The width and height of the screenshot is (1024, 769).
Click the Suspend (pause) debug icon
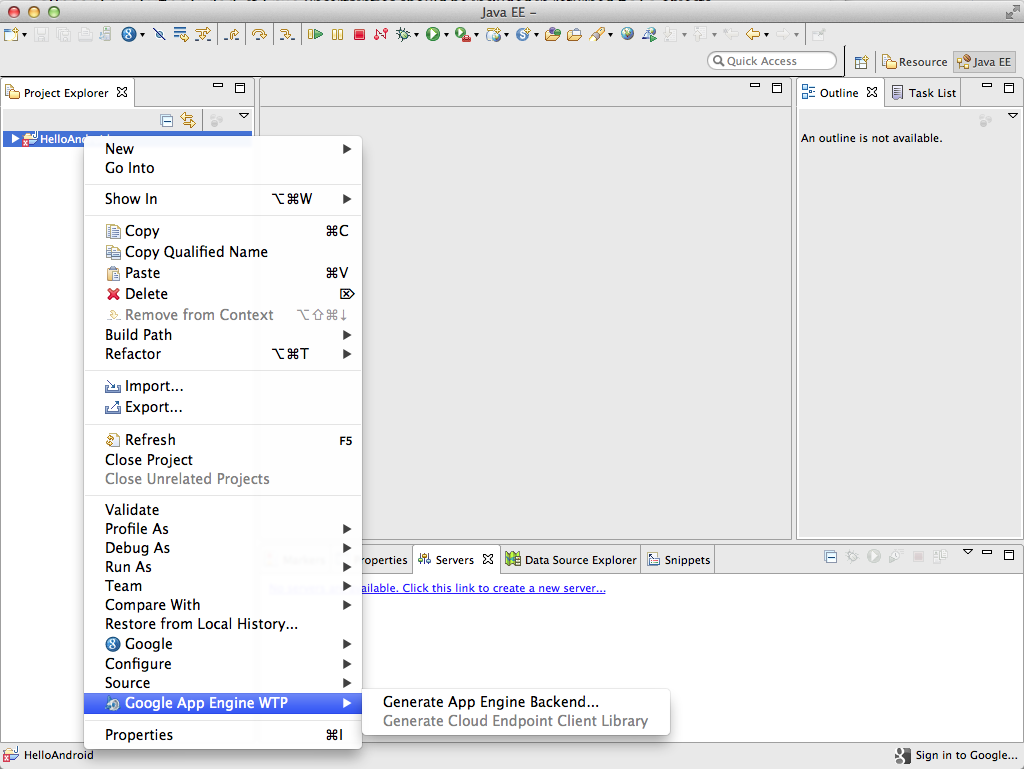[x=338, y=35]
